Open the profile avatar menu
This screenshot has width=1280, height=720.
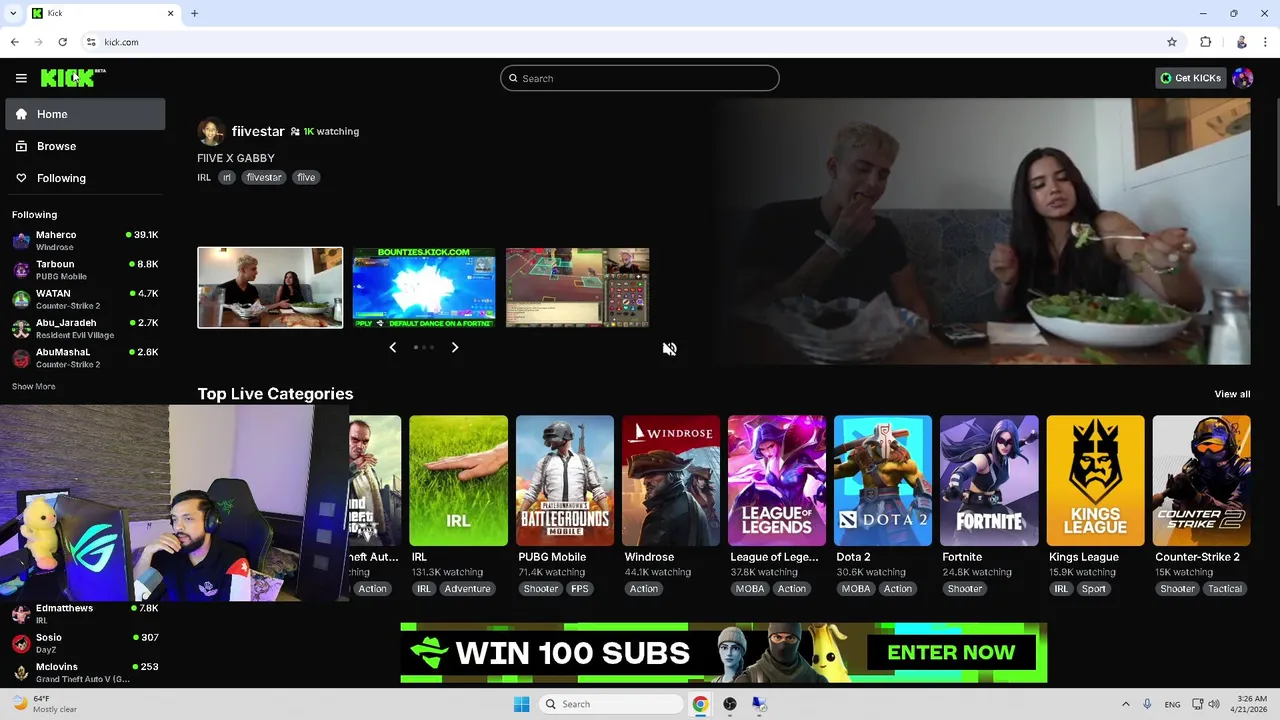point(1243,78)
